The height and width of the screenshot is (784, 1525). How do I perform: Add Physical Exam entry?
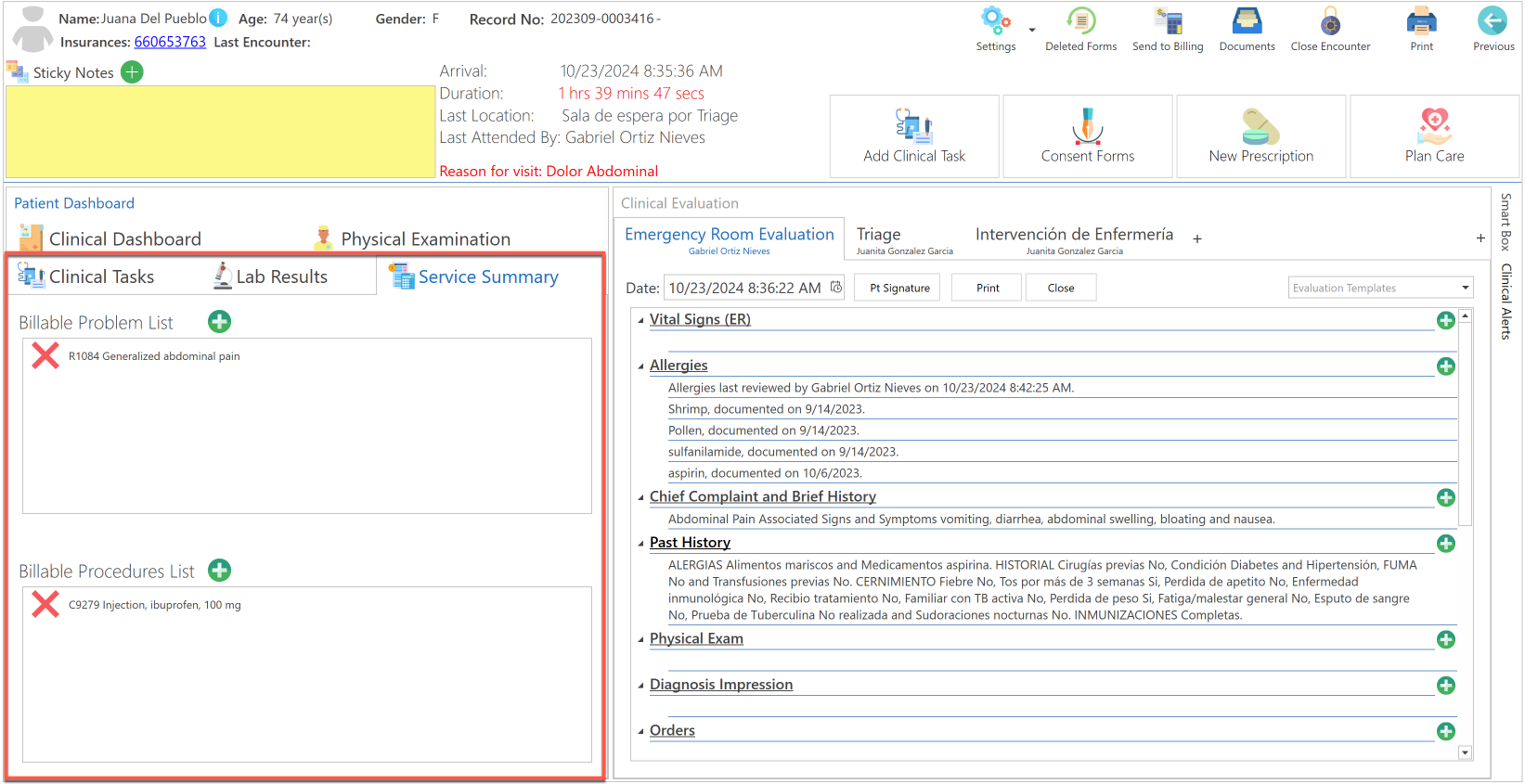pyautogui.click(x=1445, y=639)
